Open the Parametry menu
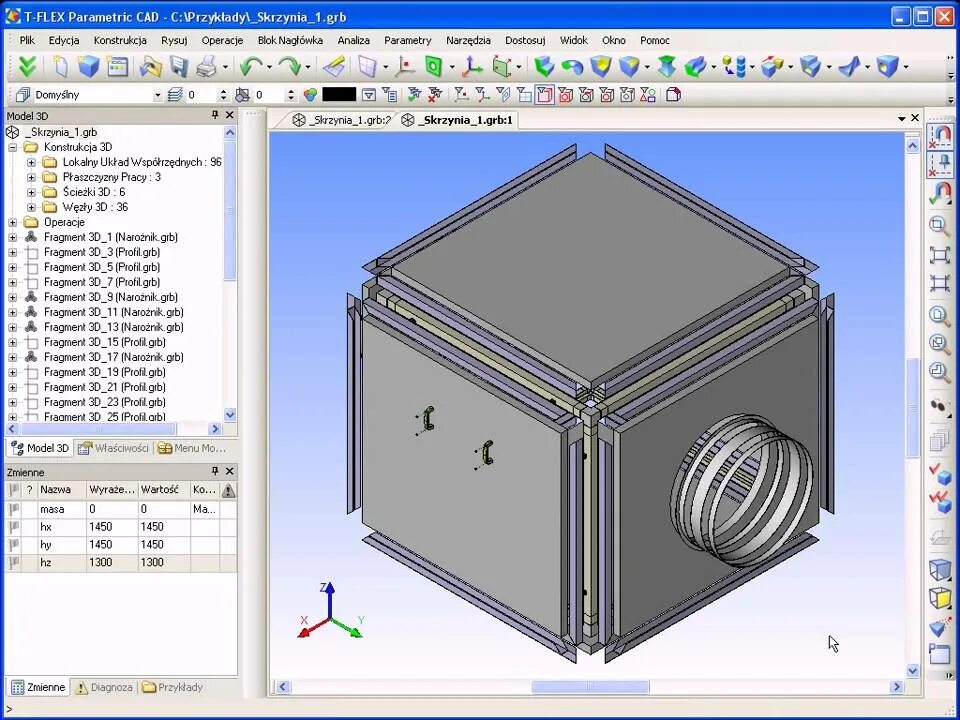 407,40
